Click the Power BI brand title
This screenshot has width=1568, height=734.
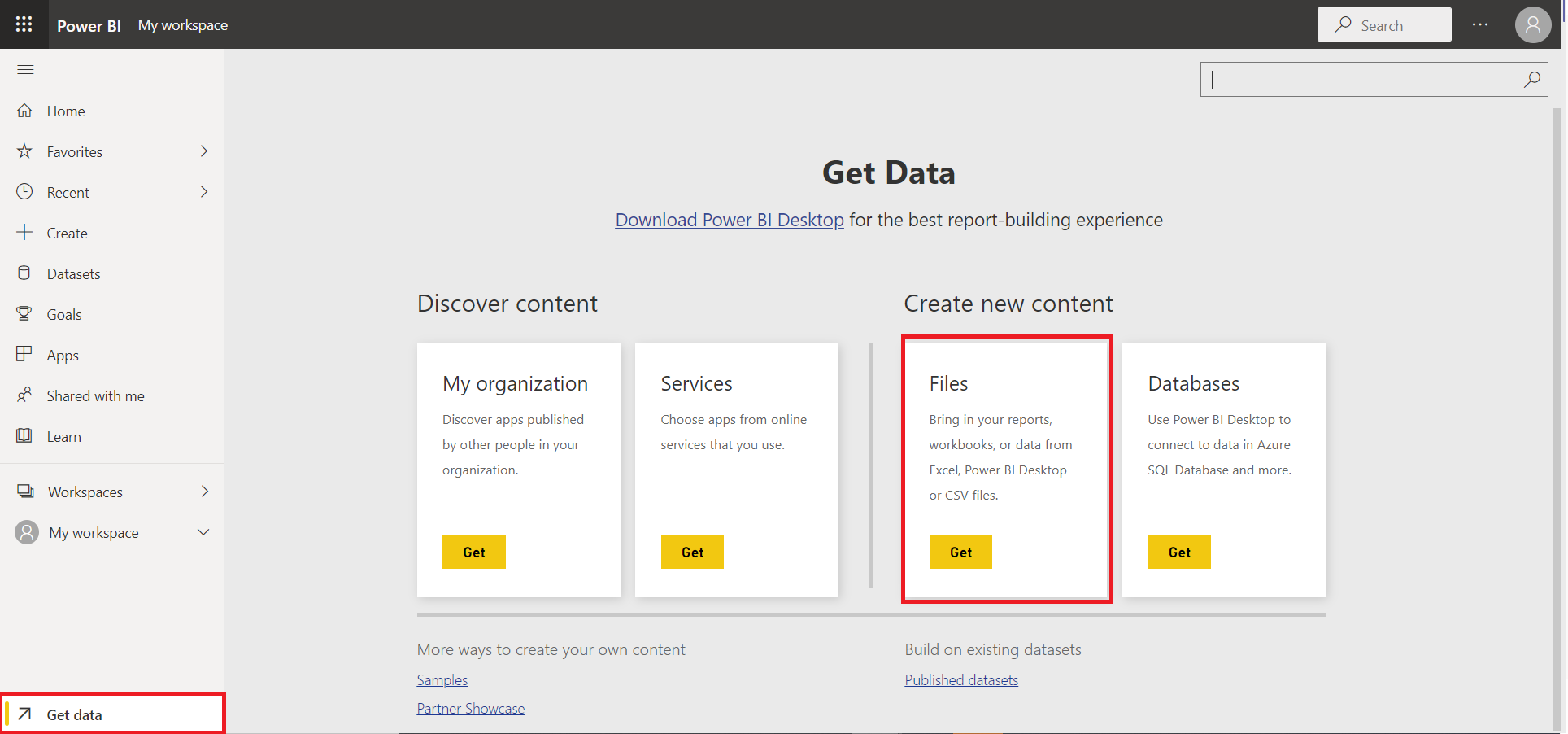click(x=89, y=25)
